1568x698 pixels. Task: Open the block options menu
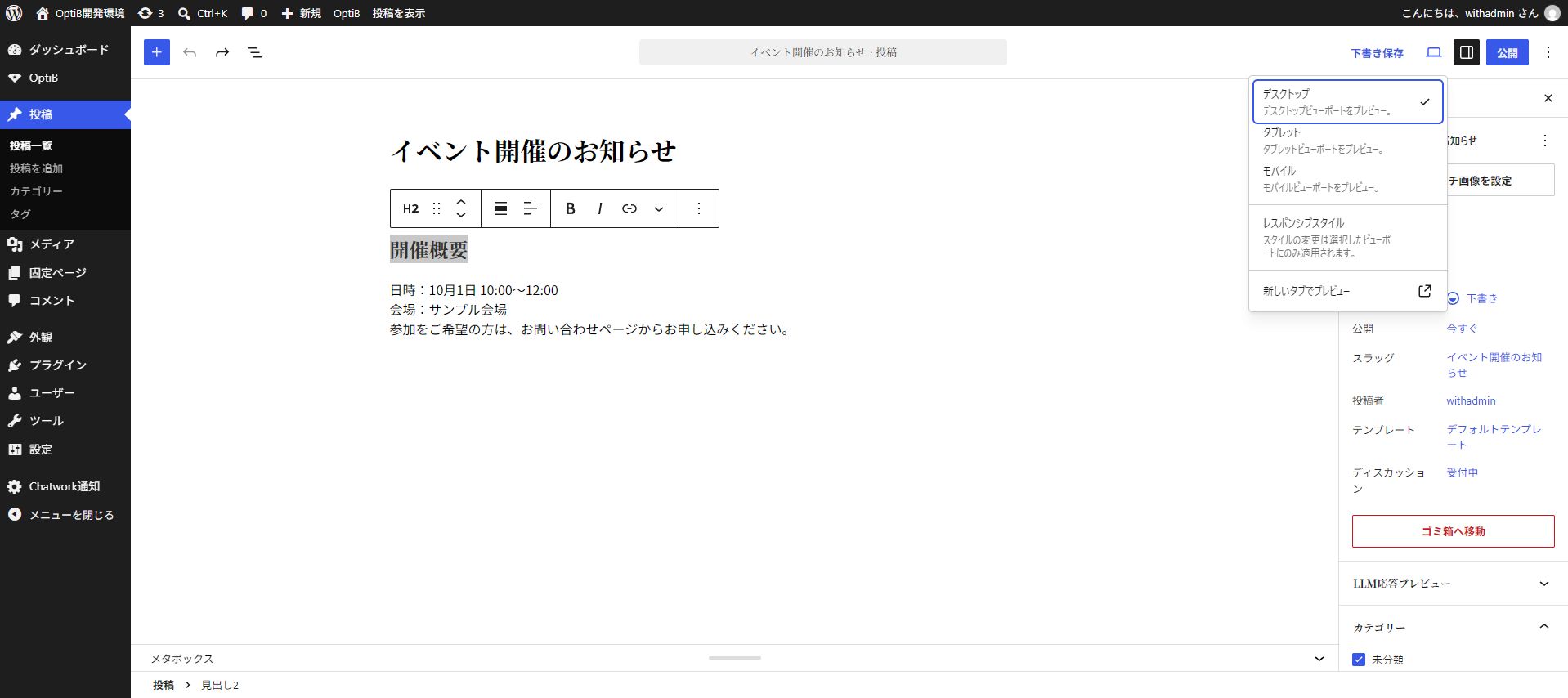(699, 208)
